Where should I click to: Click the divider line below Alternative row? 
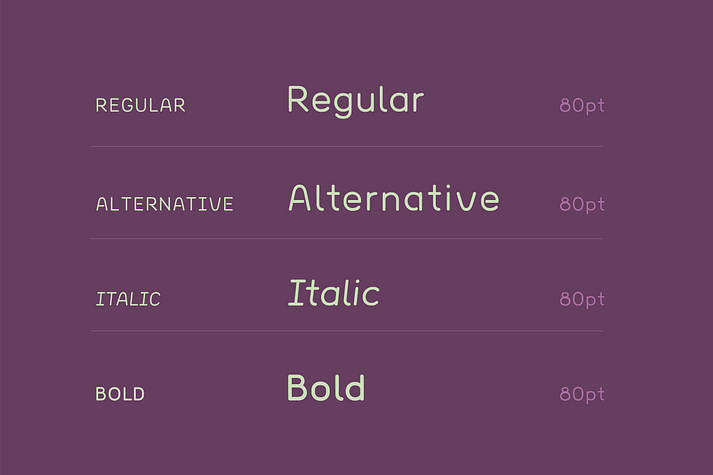tap(347, 238)
